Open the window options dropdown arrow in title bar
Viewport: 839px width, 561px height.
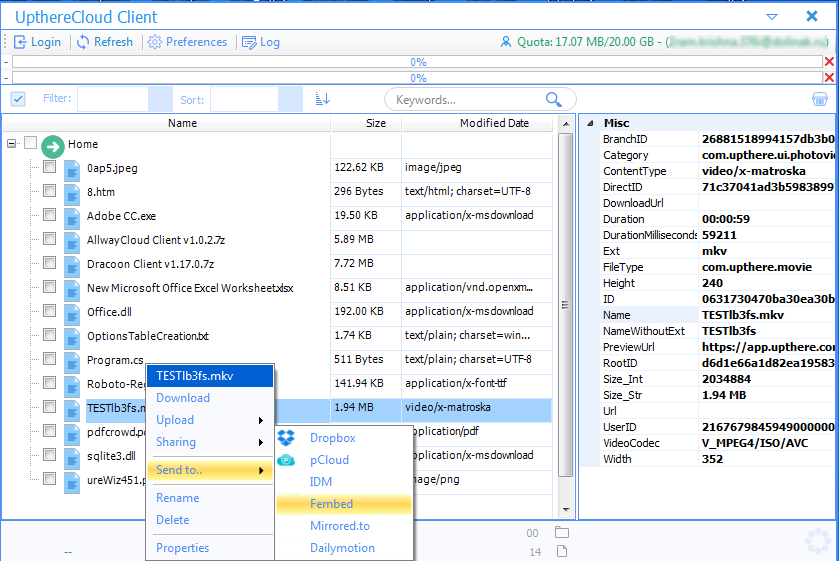(772, 17)
